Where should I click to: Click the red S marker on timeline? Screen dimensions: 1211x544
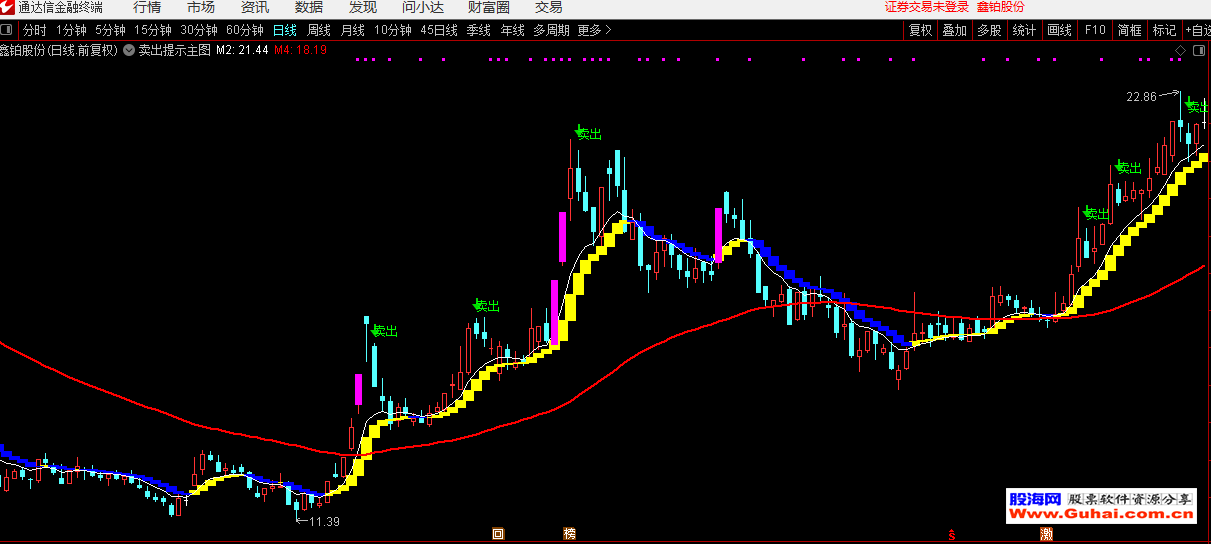[x=952, y=534]
